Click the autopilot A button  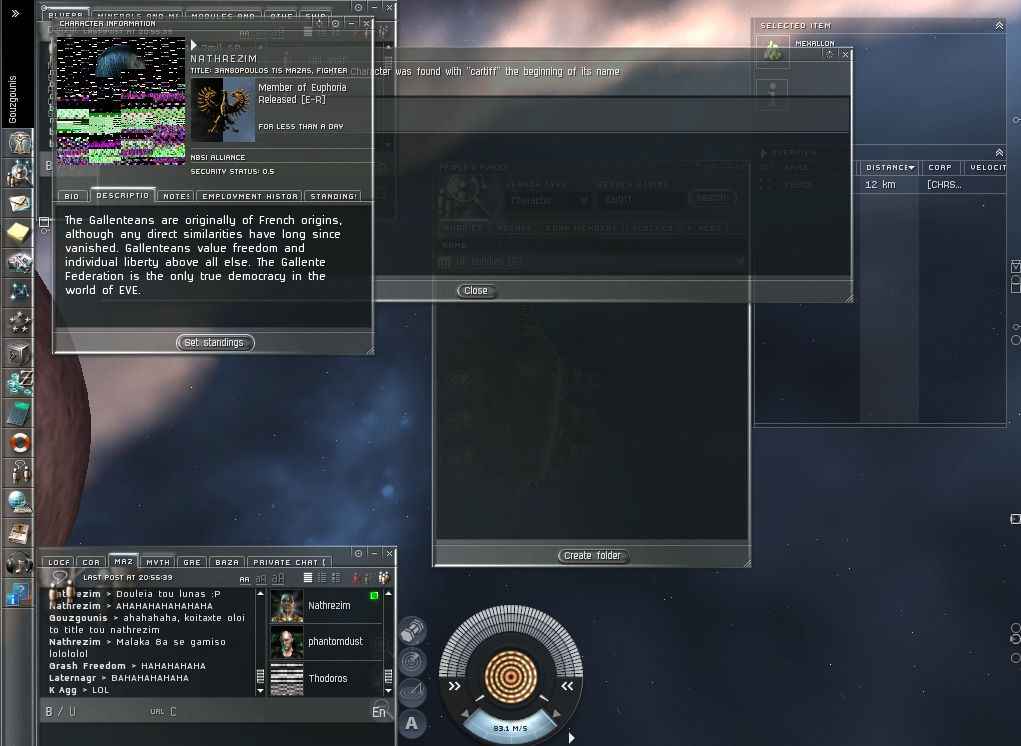point(412,723)
